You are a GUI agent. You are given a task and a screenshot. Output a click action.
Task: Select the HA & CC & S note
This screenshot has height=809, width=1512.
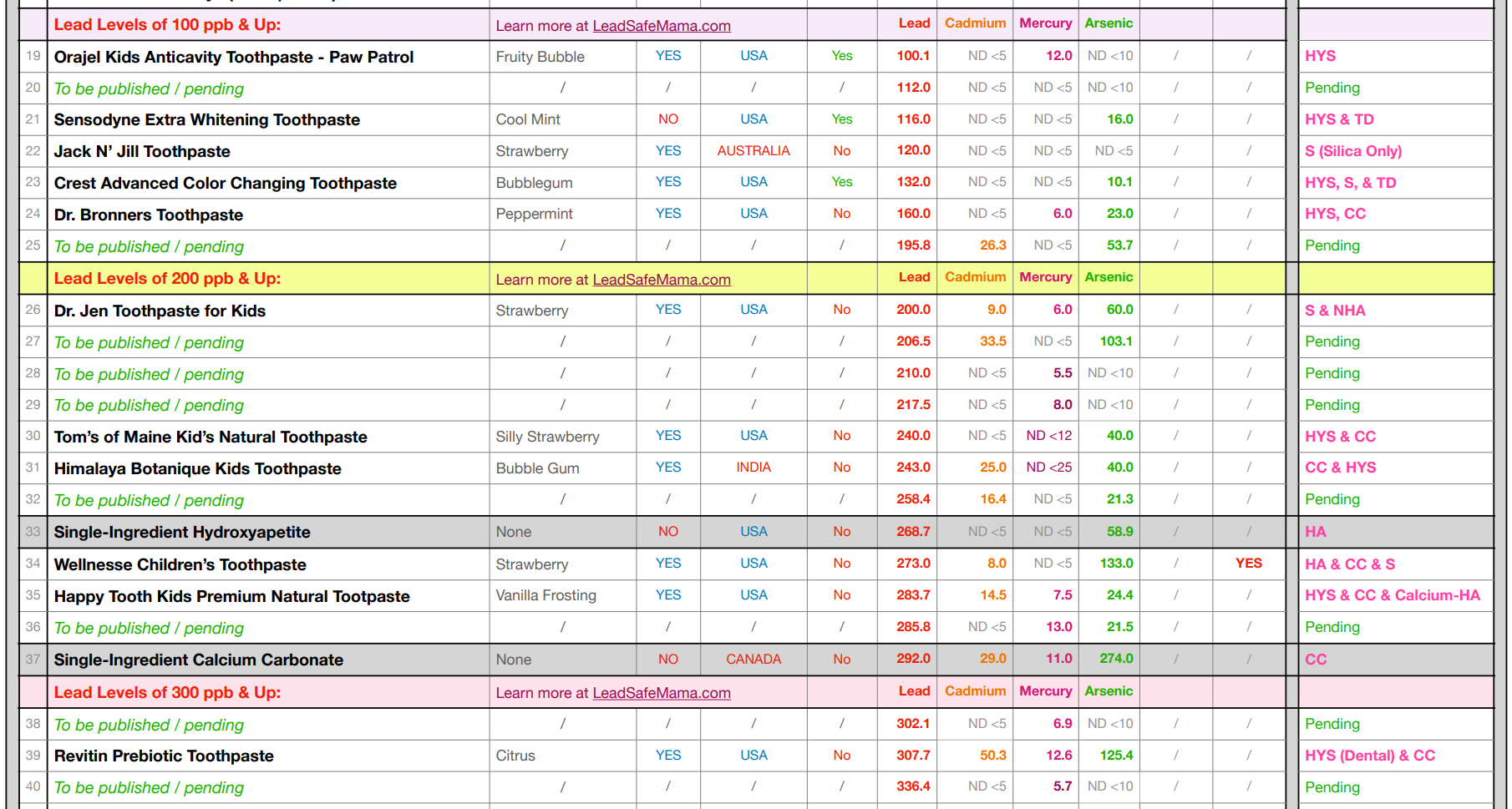1350,564
